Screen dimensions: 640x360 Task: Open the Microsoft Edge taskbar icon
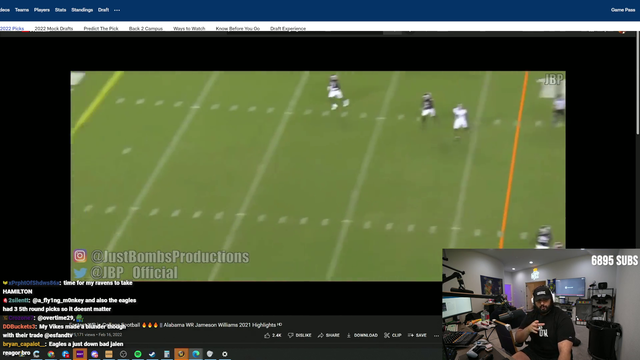click(x=196, y=354)
